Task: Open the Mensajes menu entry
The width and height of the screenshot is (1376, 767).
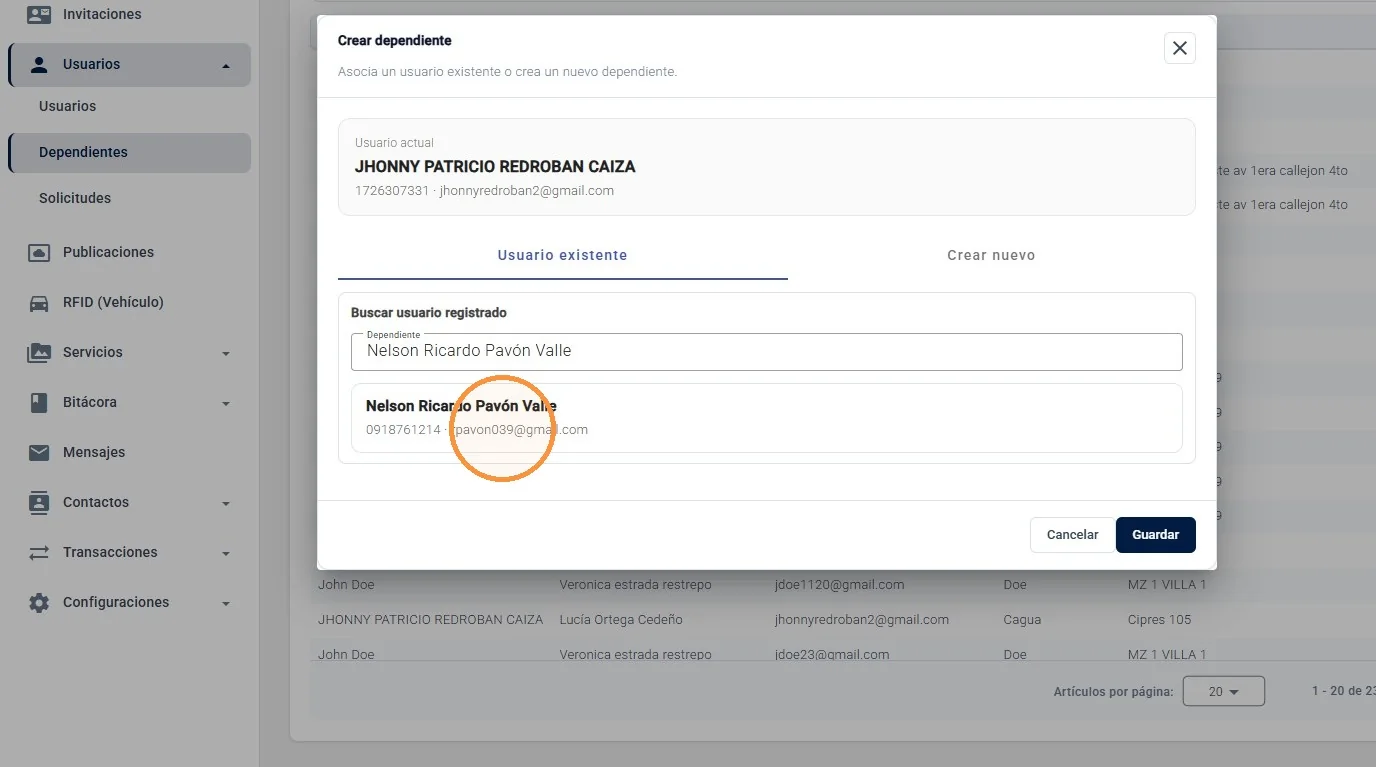Action: pyautogui.click(x=94, y=452)
